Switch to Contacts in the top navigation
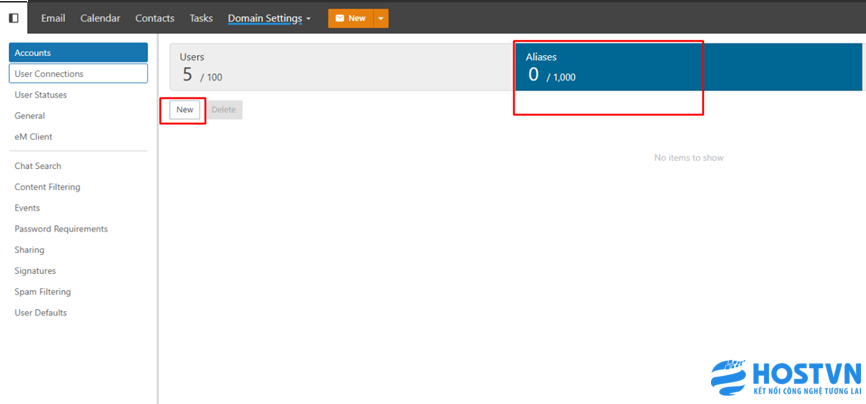866x404 pixels. click(x=154, y=18)
